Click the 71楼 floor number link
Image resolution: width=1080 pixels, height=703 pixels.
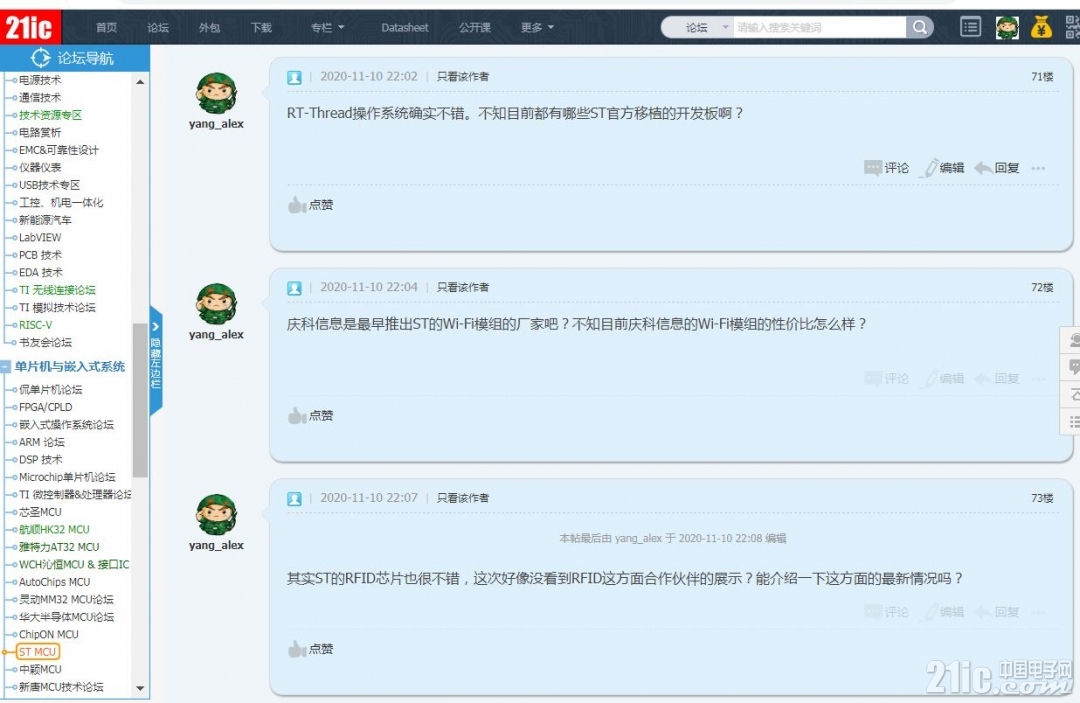(x=1042, y=76)
